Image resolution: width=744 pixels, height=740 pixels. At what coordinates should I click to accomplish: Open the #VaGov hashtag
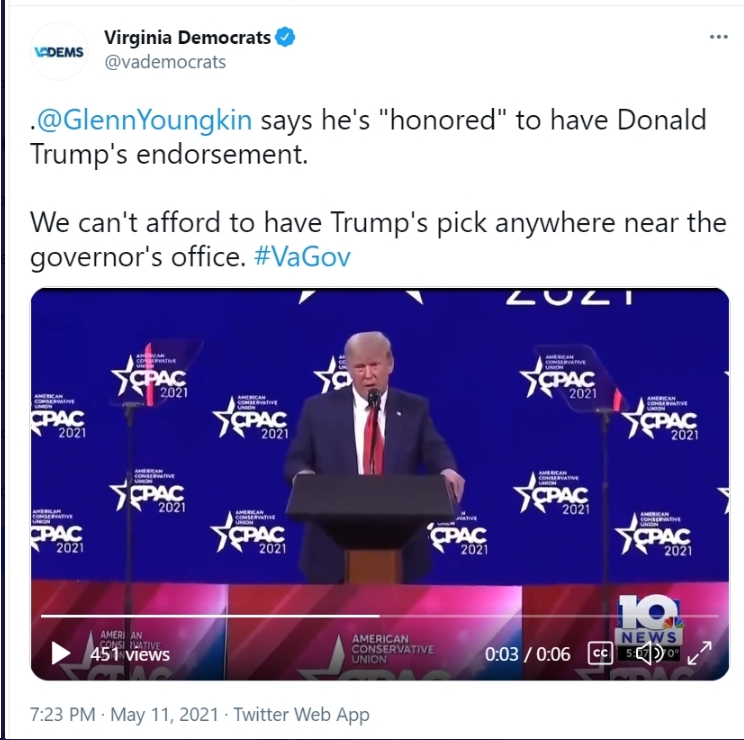click(x=302, y=257)
